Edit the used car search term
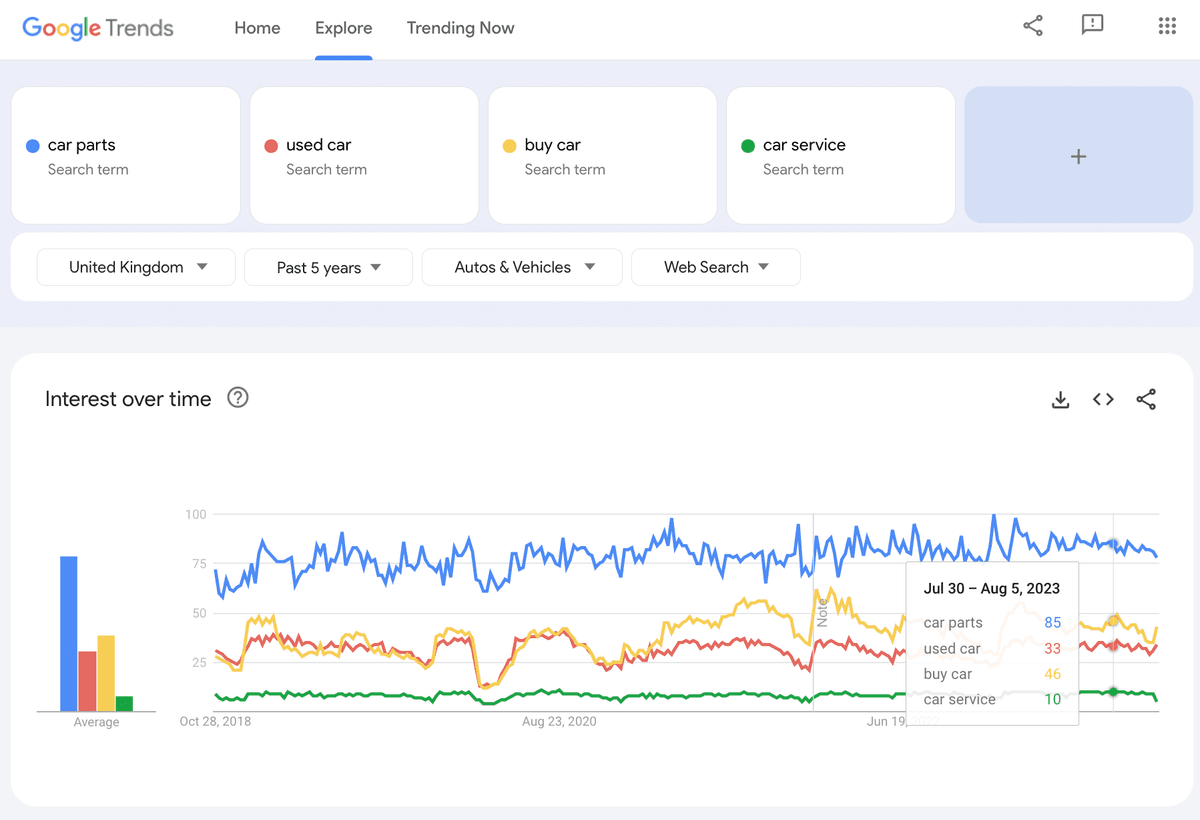The width and height of the screenshot is (1200, 820). [364, 155]
